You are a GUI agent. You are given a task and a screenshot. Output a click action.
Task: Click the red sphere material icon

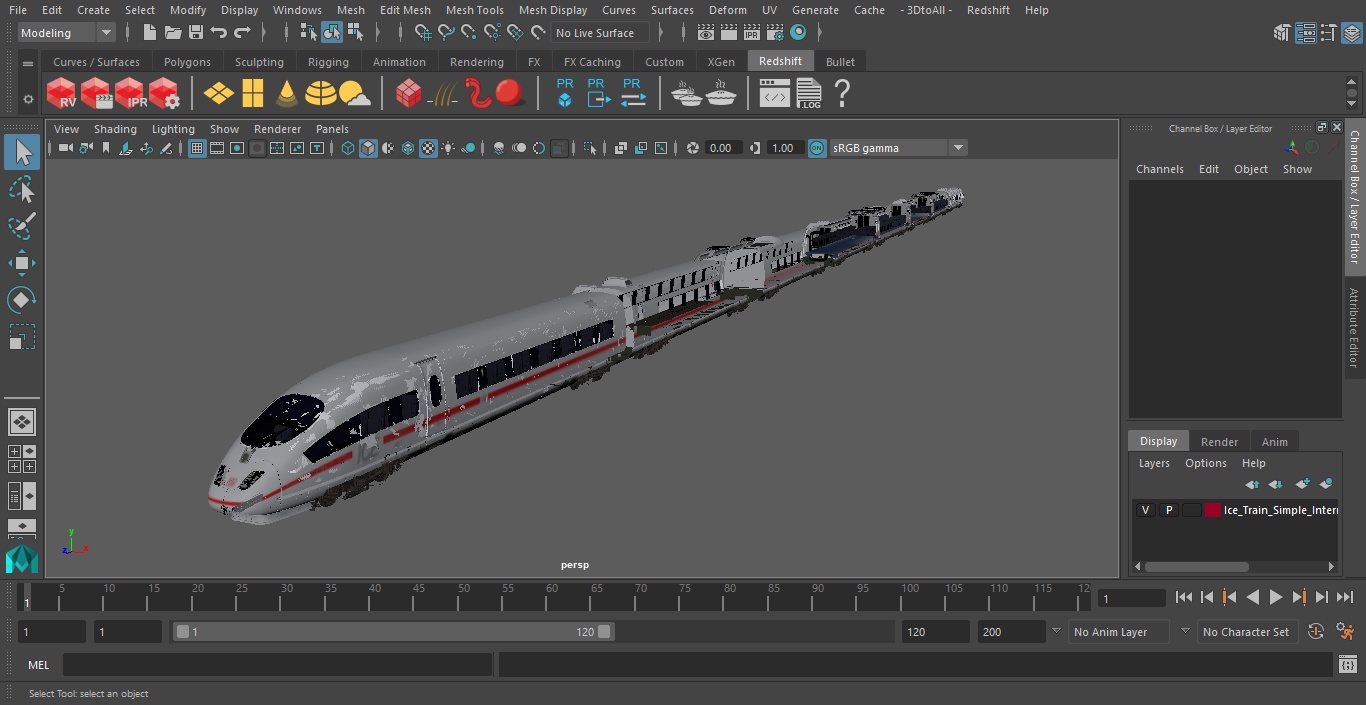[x=510, y=94]
